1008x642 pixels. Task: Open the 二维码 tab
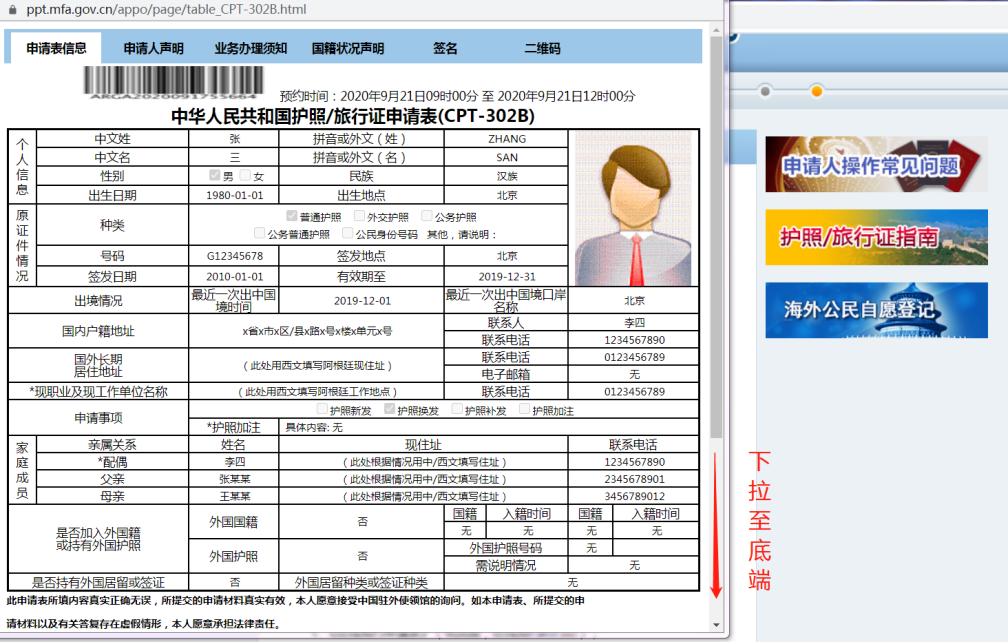pyautogui.click(x=543, y=48)
